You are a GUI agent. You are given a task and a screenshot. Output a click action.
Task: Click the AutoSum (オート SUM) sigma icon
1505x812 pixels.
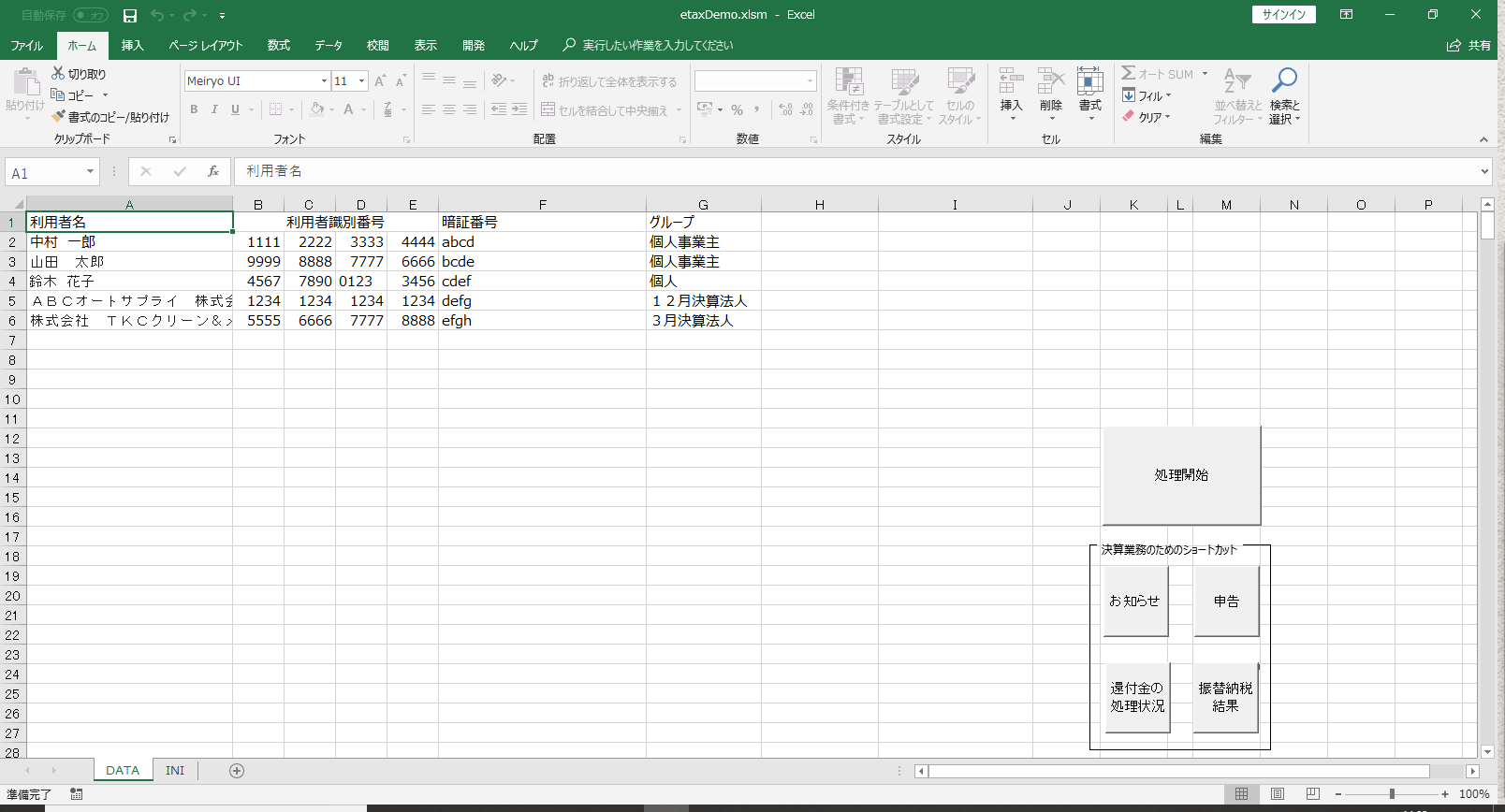pos(1129,74)
